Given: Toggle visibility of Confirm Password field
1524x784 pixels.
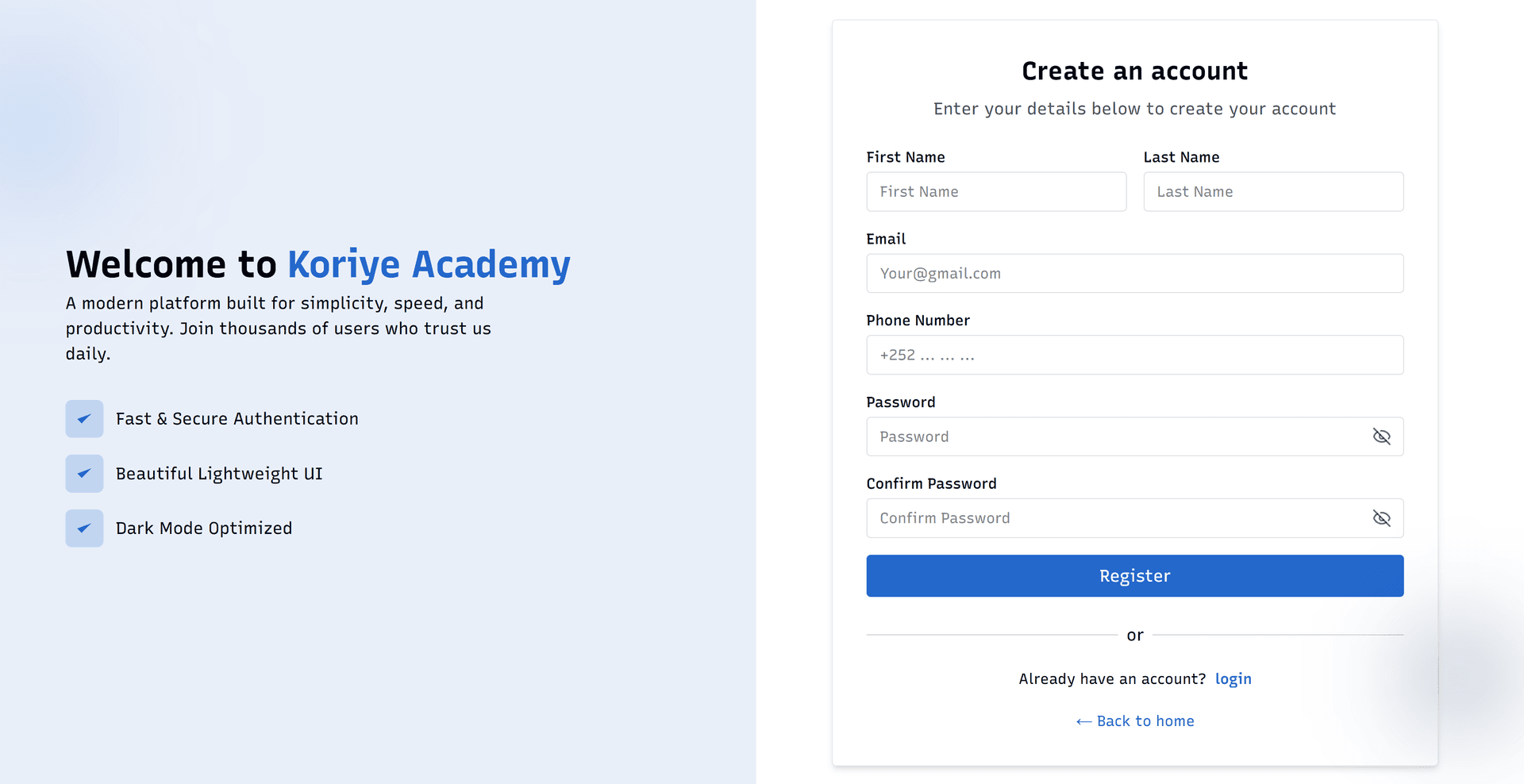Looking at the screenshot, I should click(x=1381, y=518).
